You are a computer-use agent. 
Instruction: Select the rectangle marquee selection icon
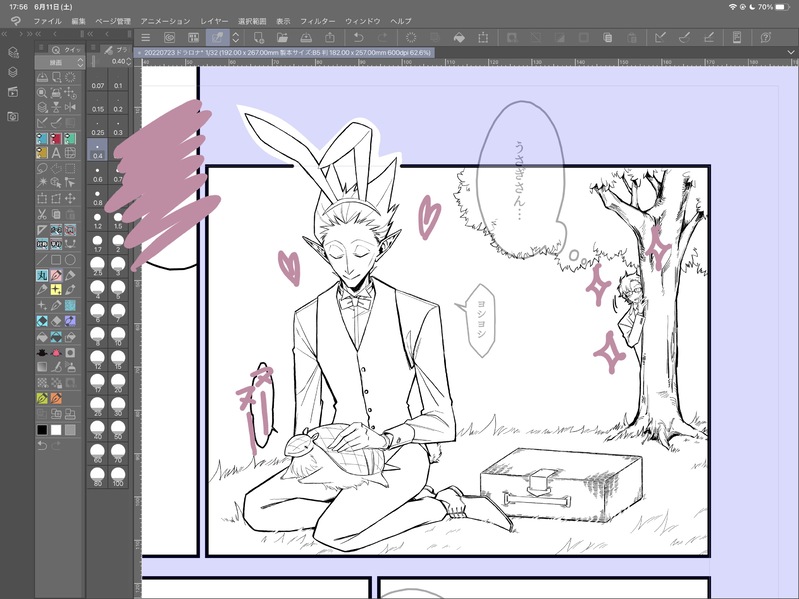click(70, 168)
